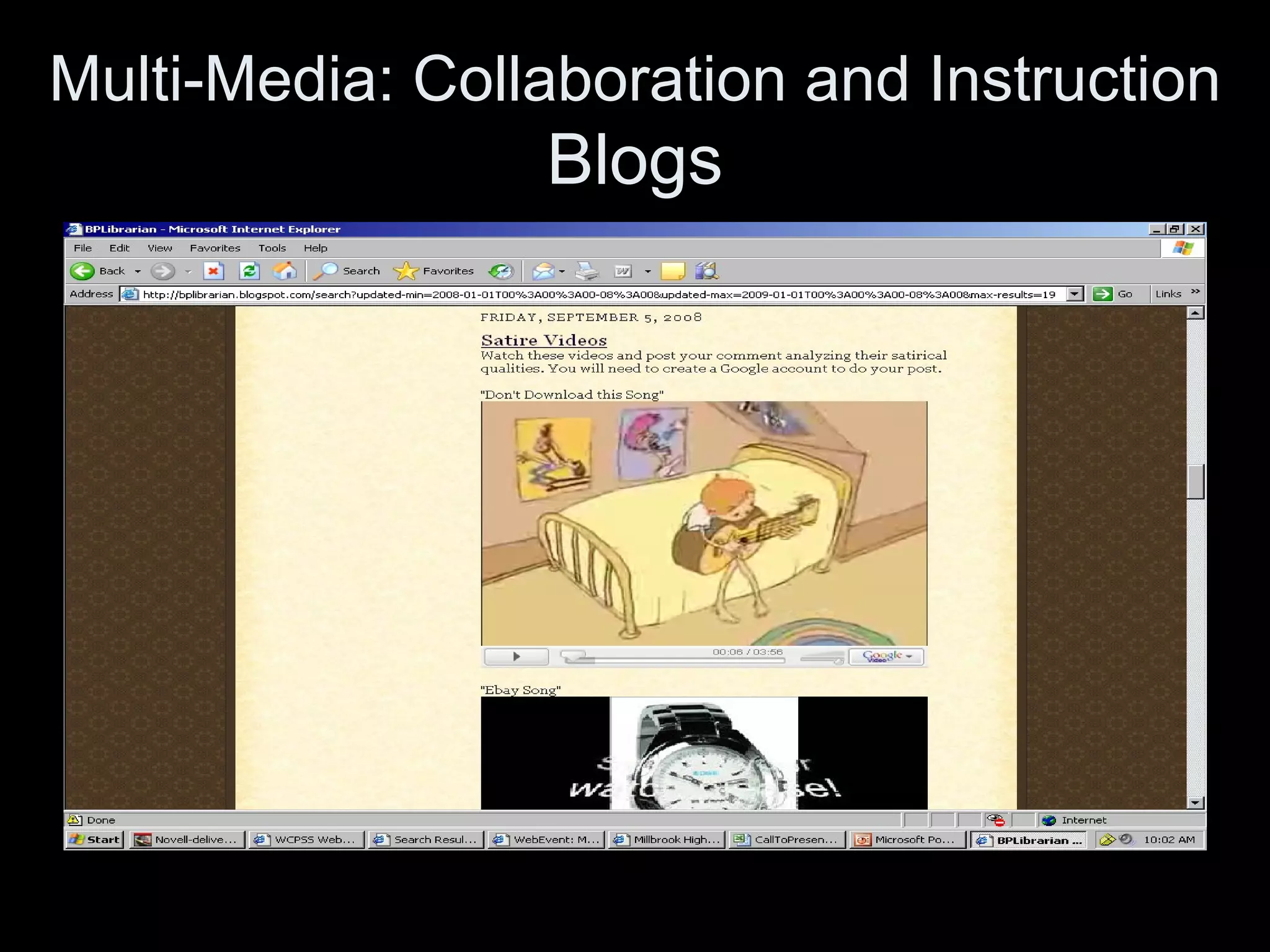Open the yellow Discuss note icon
Viewport: 1270px width, 952px height.
point(673,271)
